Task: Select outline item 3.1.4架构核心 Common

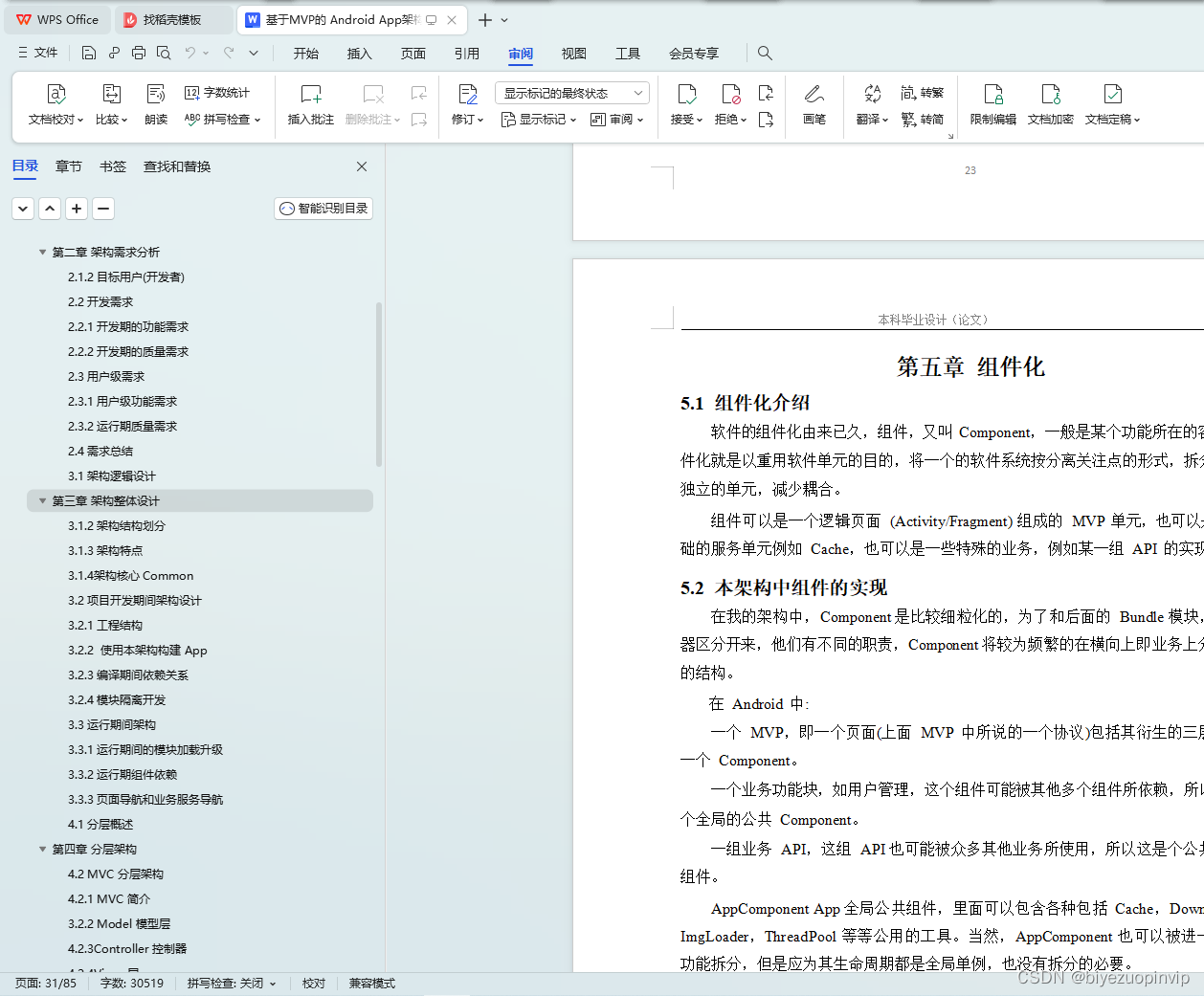Action: (x=130, y=576)
